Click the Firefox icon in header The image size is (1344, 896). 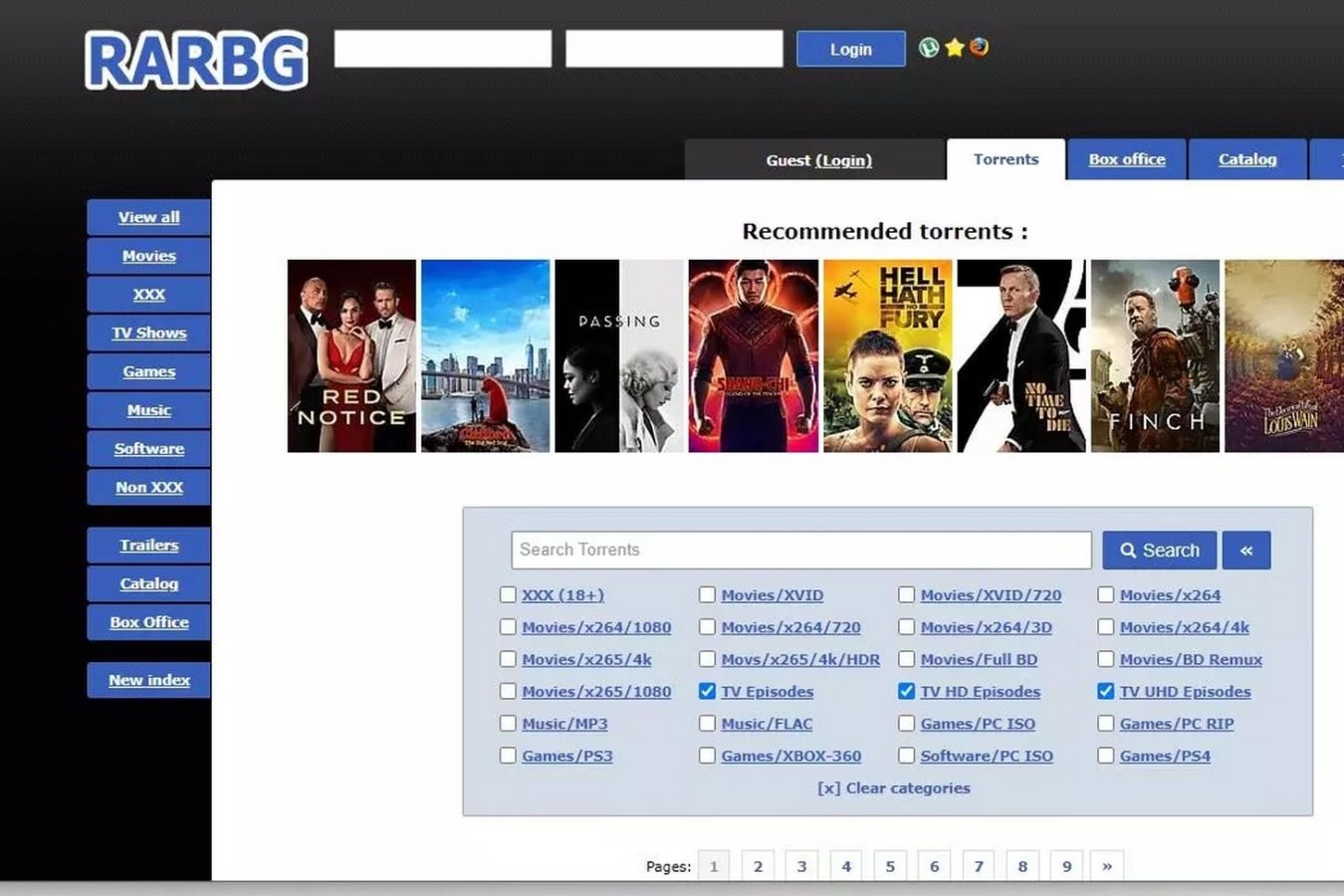click(x=980, y=48)
